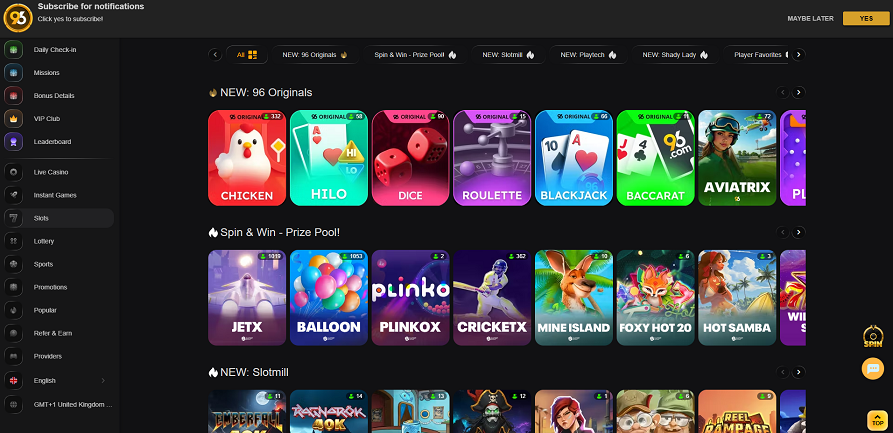The width and height of the screenshot is (893, 433).
Task: Open the PlinkoX game thumbnail
Action: tap(411, 298)
